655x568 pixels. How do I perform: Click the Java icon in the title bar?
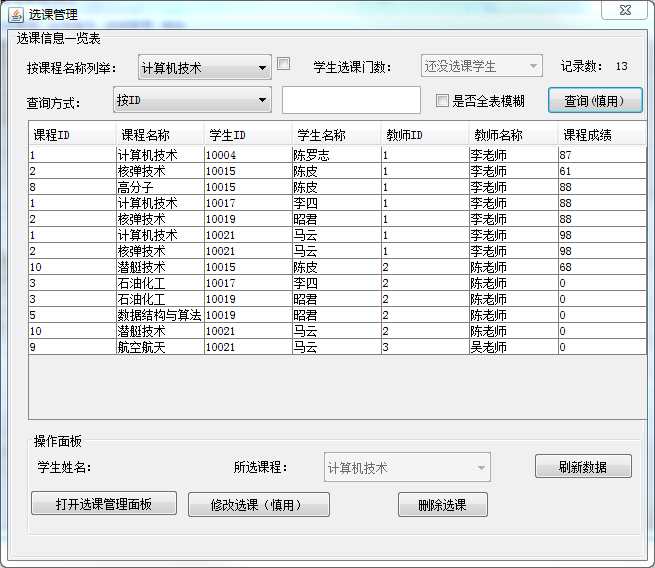point(16,15)
